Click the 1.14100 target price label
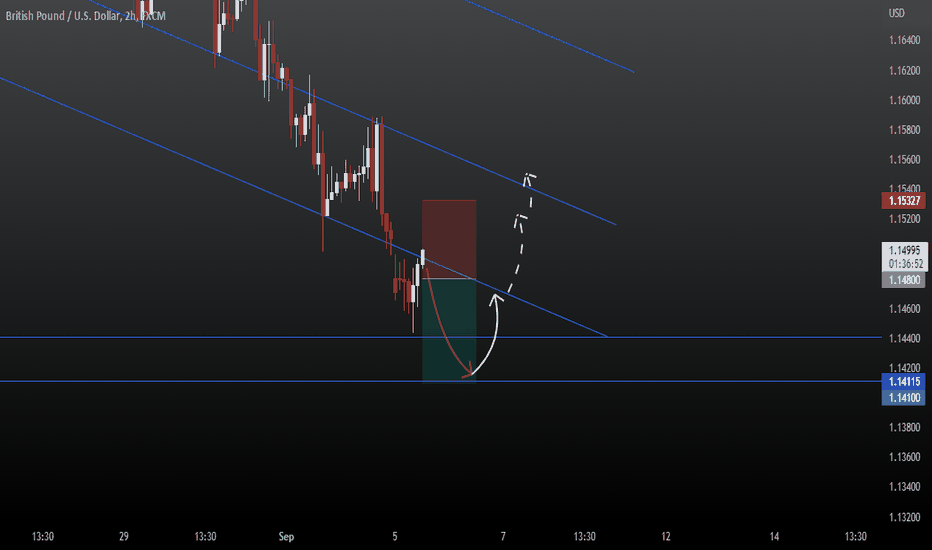The height and width of the screenshot is (550, 932). (903, 397)
